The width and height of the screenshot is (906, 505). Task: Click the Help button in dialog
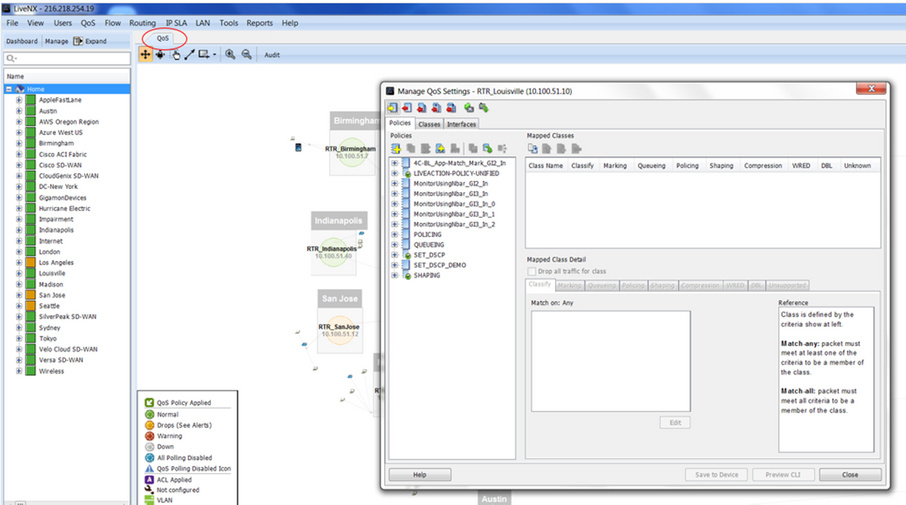click(419, 474)
